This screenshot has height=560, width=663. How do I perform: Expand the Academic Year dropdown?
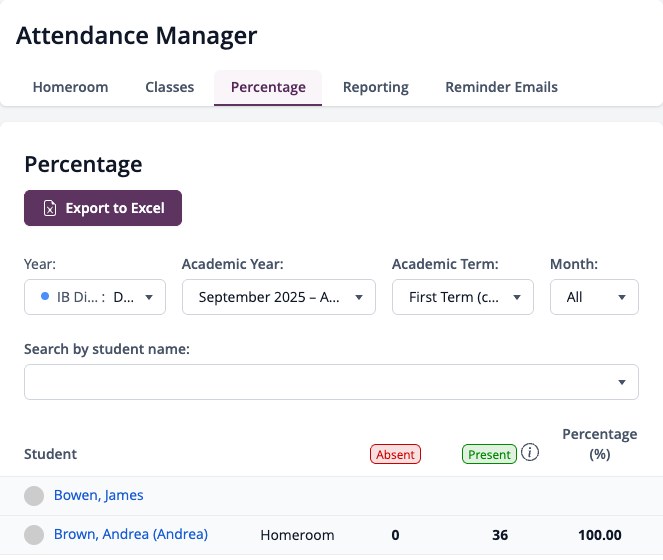coord(279,297)
